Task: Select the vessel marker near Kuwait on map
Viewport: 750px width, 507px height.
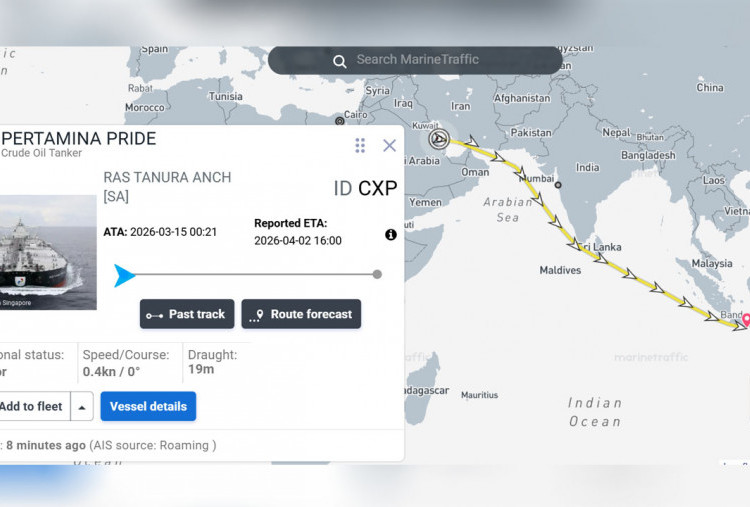Action: click(x=439, y=139)
